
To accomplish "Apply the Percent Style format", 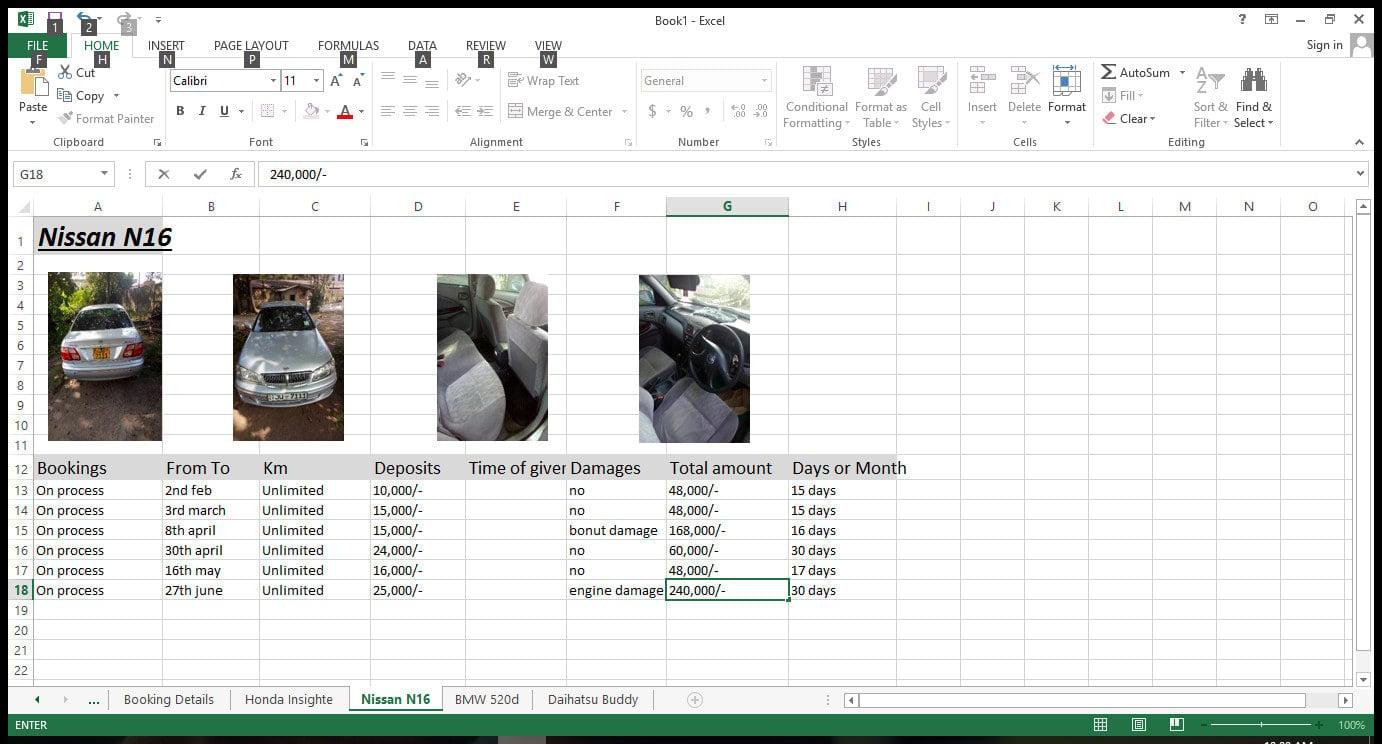I will point(686,111).
